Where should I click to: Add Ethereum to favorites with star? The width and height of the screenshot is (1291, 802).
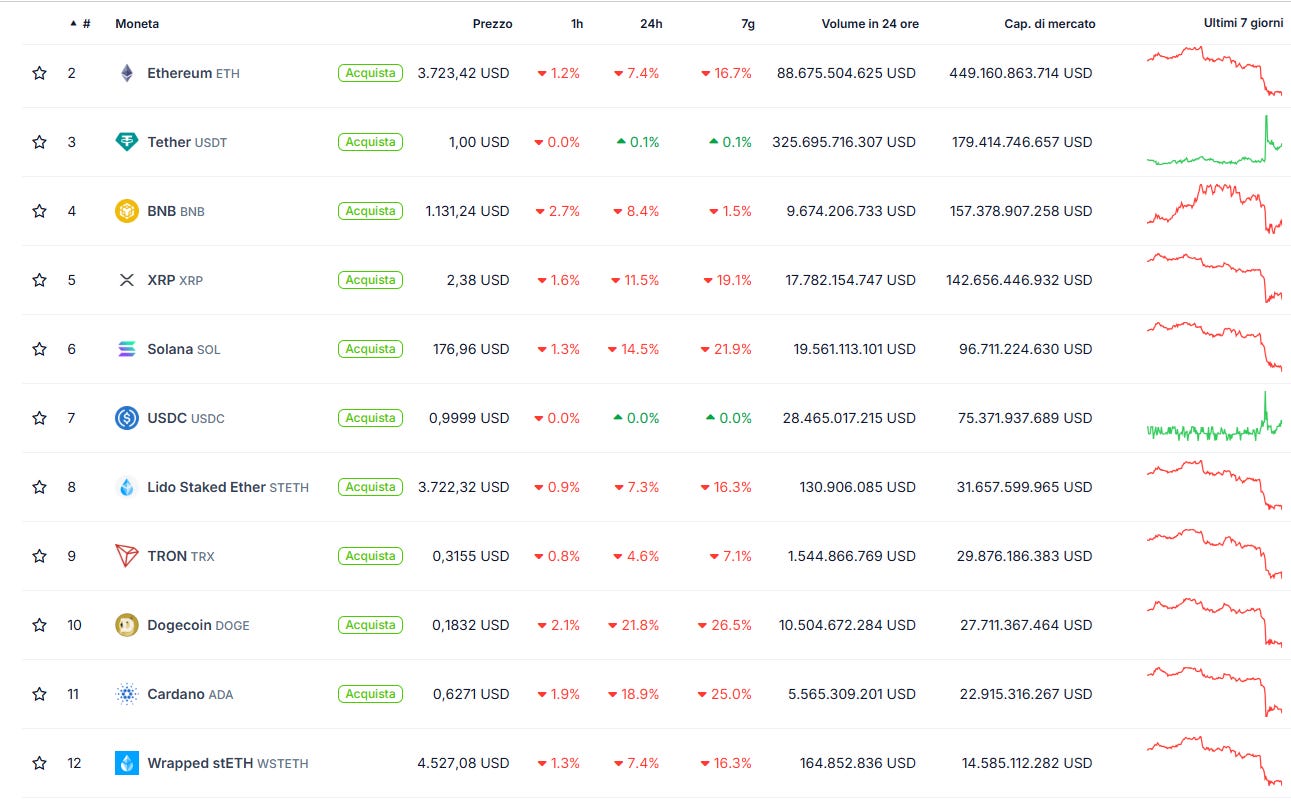pos(39,73)
